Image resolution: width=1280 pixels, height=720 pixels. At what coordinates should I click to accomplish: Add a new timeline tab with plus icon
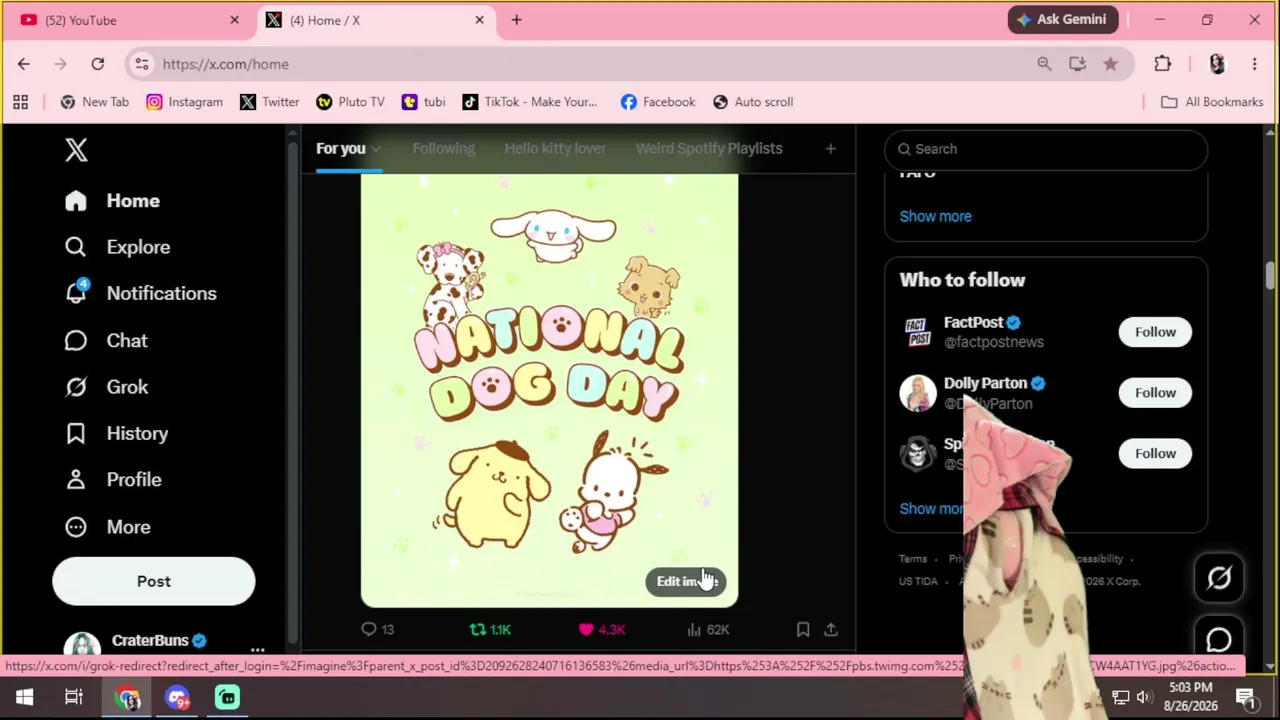(x=830, y=149)
